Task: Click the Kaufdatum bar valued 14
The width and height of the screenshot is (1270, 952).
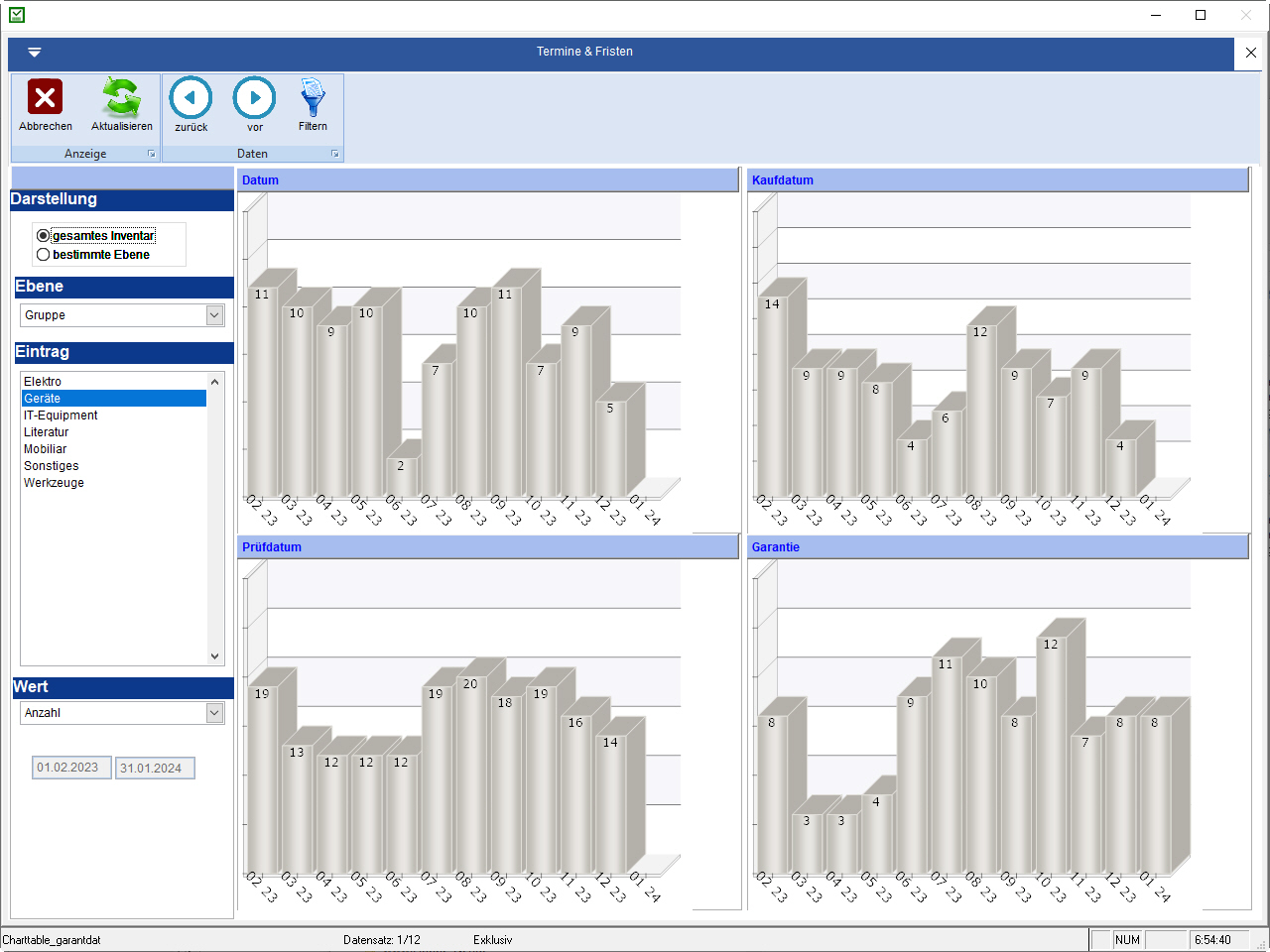Action: point(772,397)
